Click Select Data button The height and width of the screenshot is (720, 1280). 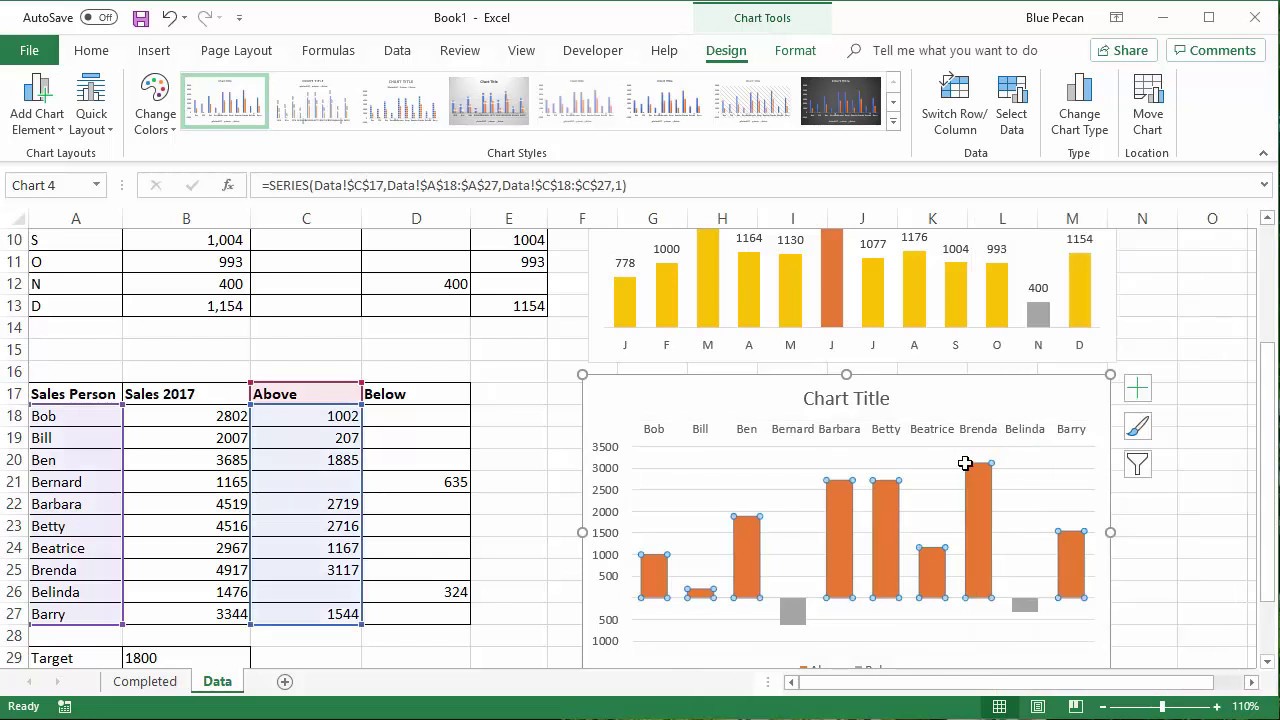[x=1012, y=106]
